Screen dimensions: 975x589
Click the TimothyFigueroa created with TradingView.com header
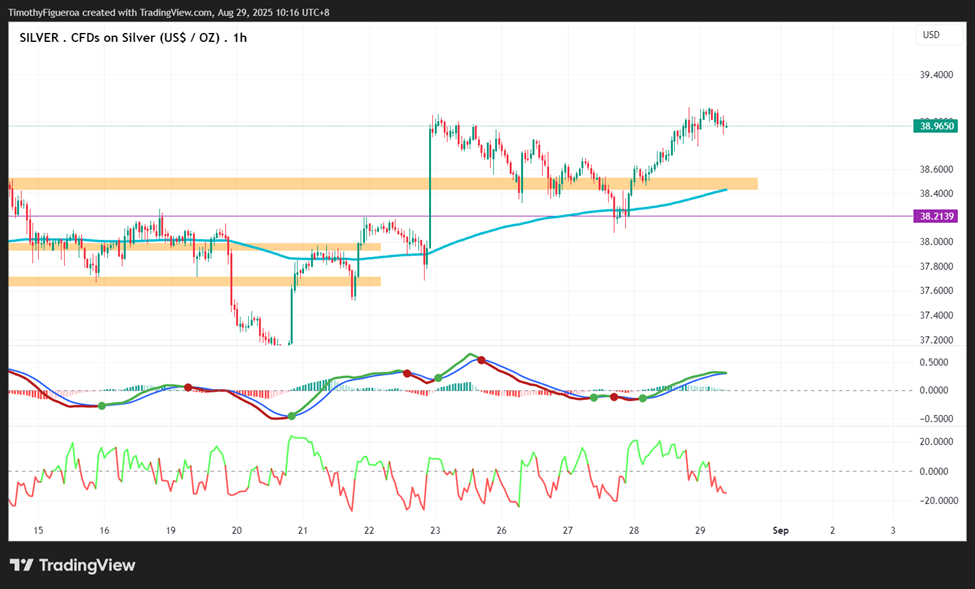click(x=169, y=12)
